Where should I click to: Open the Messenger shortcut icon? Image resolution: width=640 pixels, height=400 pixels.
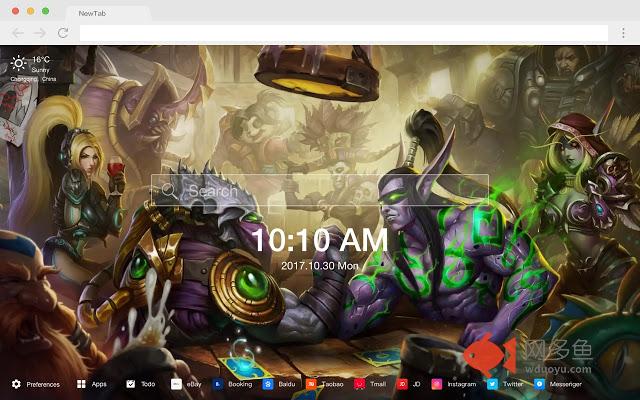point(539,384)
